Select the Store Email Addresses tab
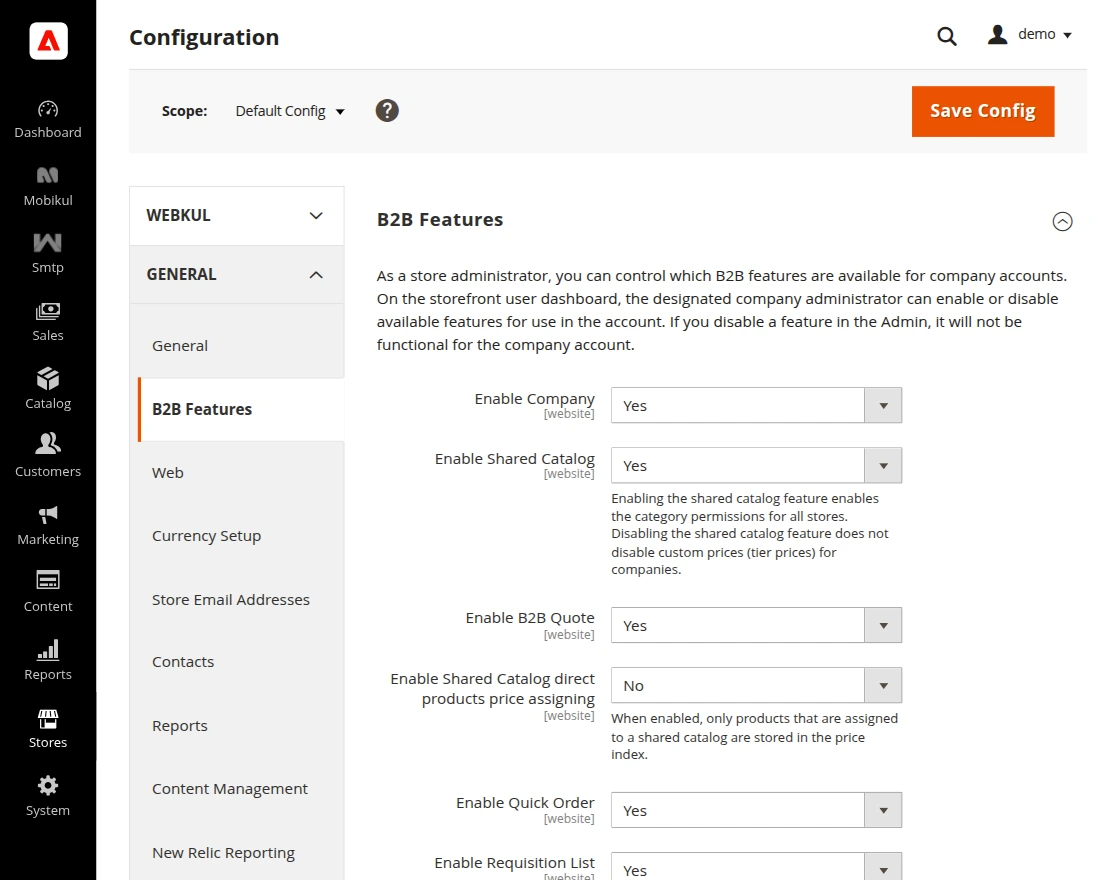1120x880 pixels. coord(231,599)
